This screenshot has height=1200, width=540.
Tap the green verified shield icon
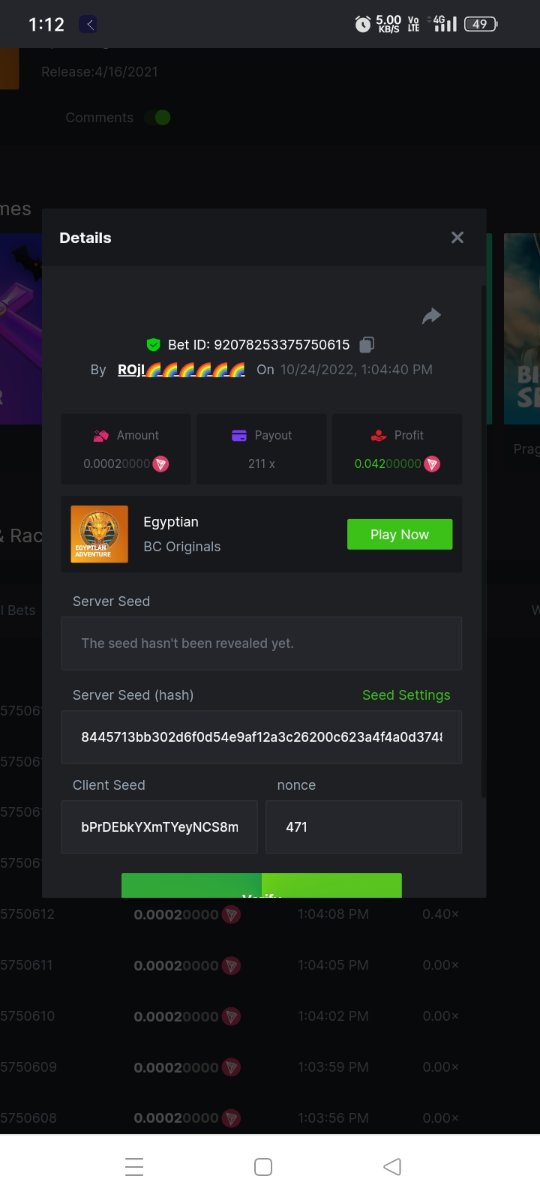pyautogui.click(x=153, y=345)
